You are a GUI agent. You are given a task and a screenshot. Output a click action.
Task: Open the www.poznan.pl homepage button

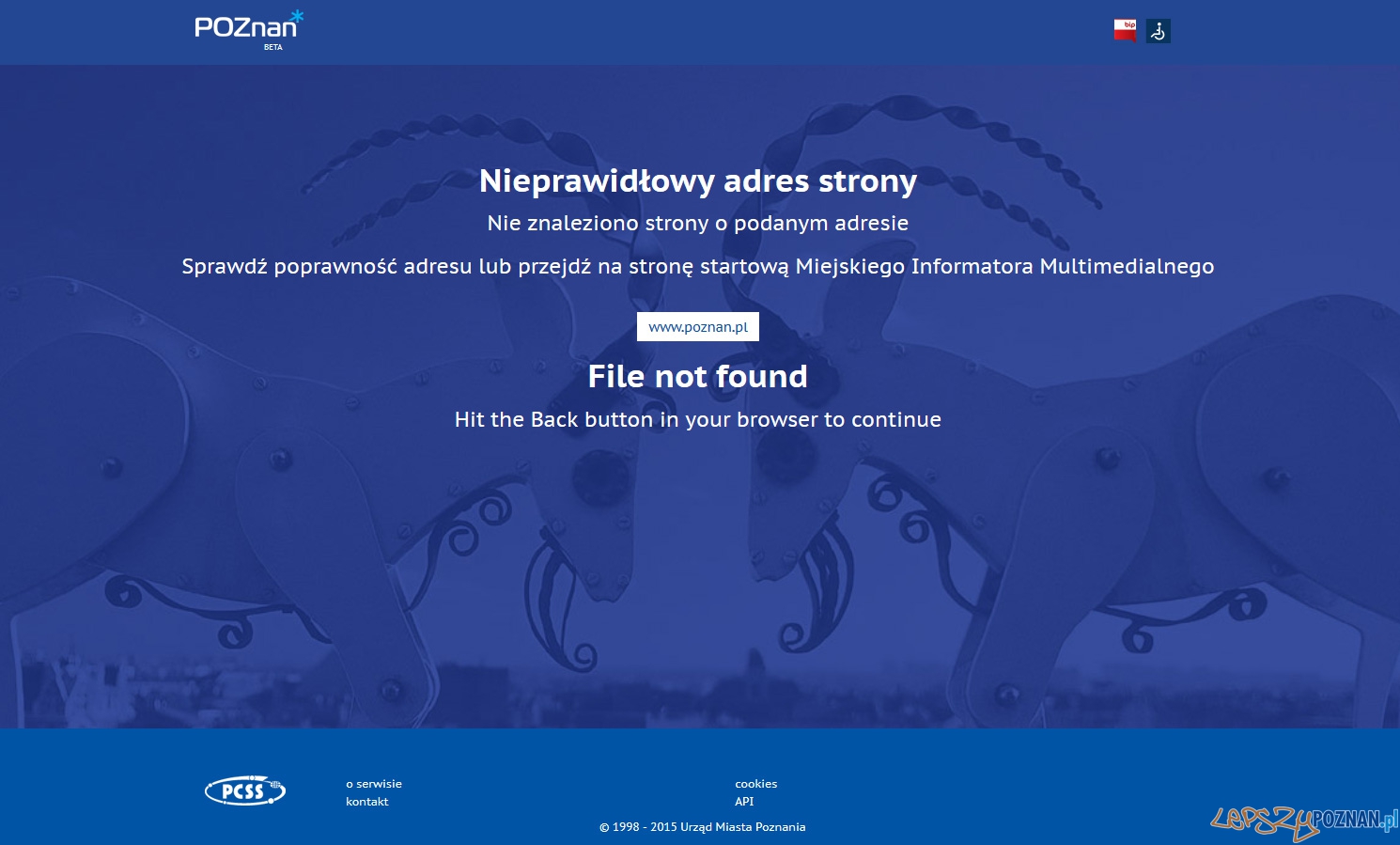pyautogui.click(x=697, y=326)
